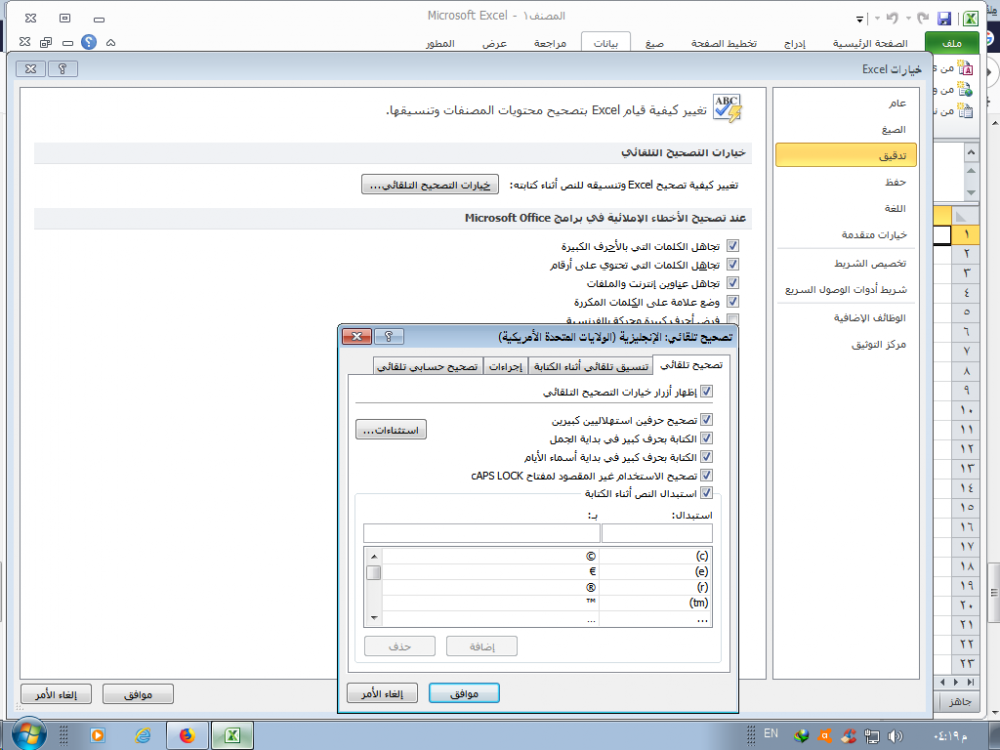Toggle 'تجاهل الكلمات التي بالأحرف الكبيرة' checkbox
Image resolution: width=1000 pixels, height=750 pixels.
click(733, 246)
